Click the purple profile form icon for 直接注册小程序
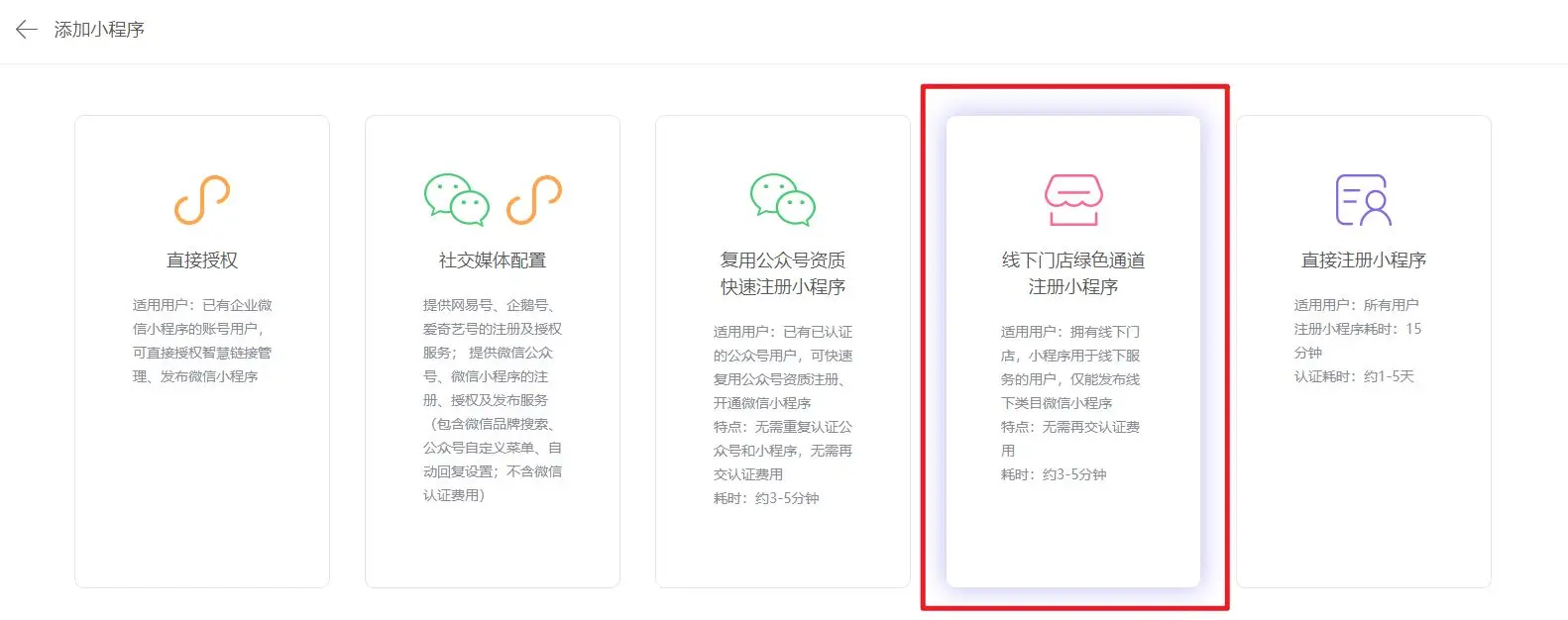The image size is (1568, 620). [1363, 200]
